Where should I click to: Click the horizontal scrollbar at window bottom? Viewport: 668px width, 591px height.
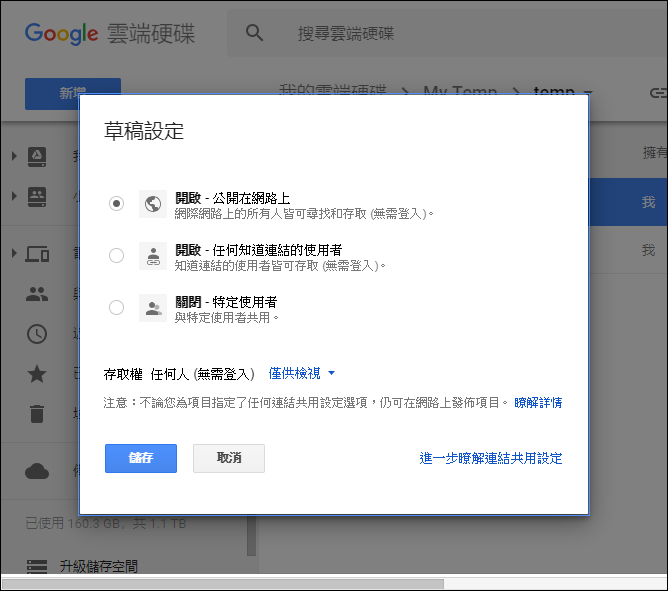click(222, 584)
